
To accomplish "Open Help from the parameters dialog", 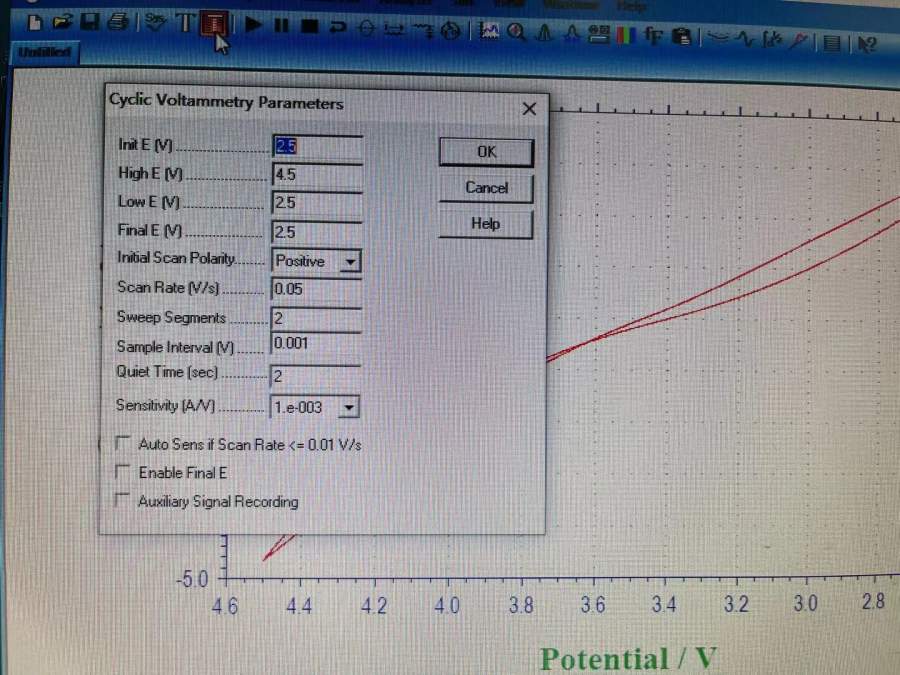I will 485,224.
